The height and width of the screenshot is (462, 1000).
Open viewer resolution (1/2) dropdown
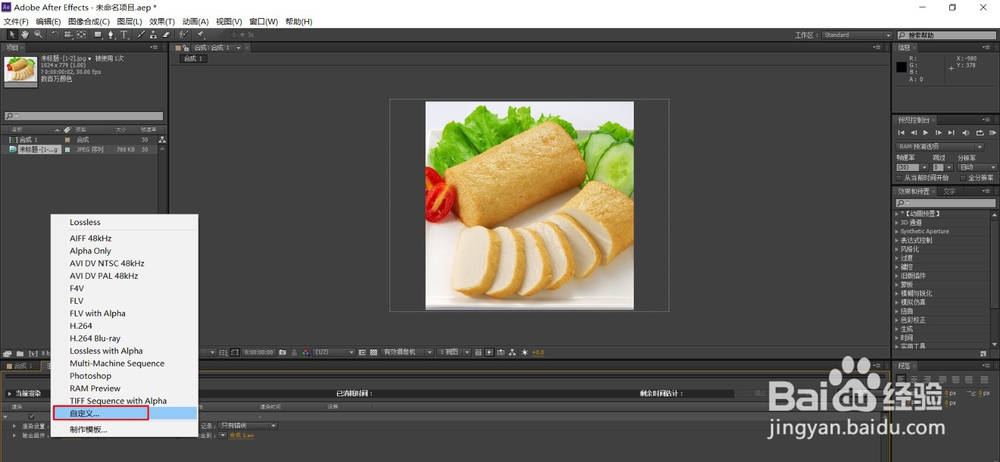(334, 352)
